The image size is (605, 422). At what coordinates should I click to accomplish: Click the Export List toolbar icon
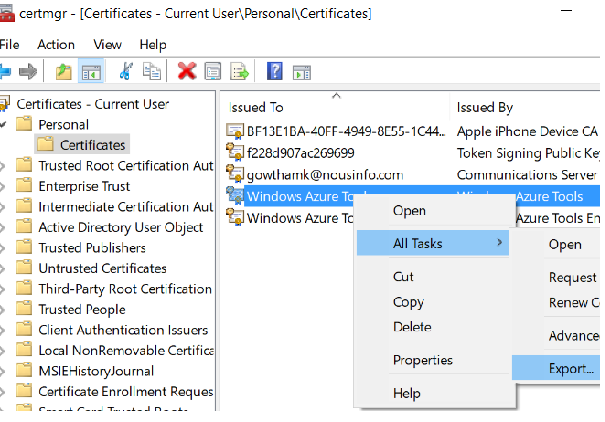click(x=240, y=71)
